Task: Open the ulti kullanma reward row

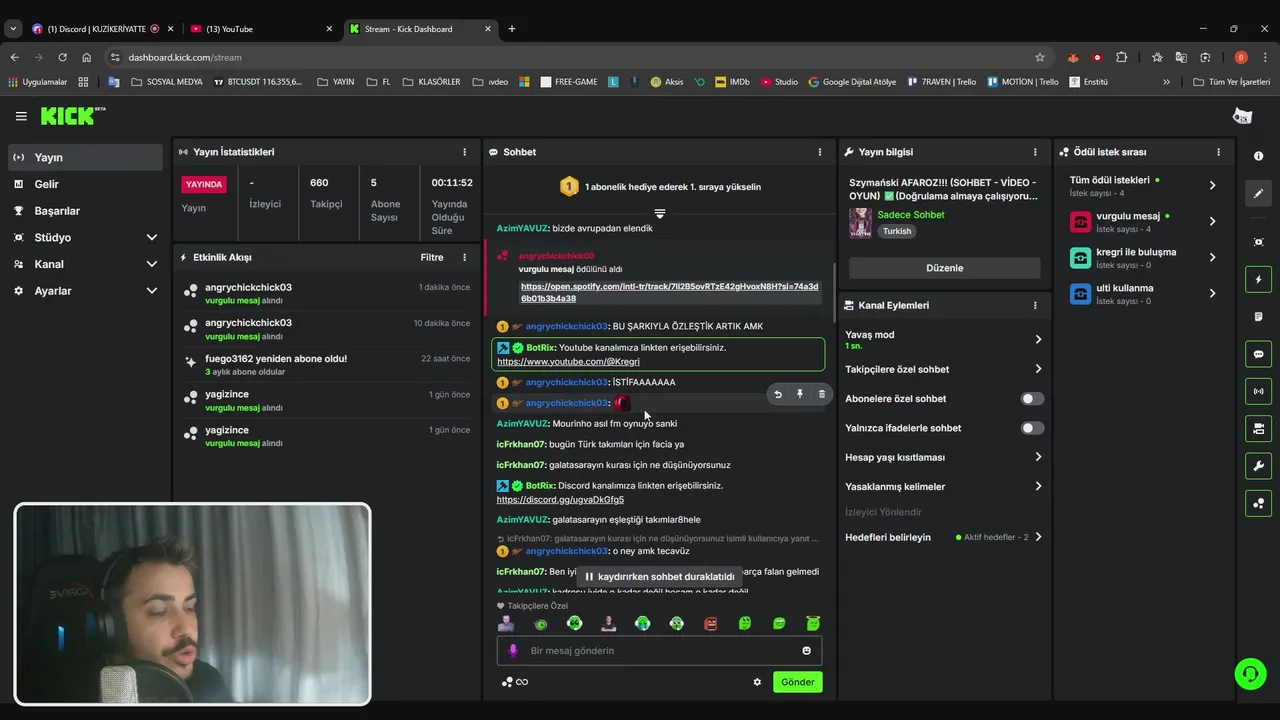Action: point(1143,293)
